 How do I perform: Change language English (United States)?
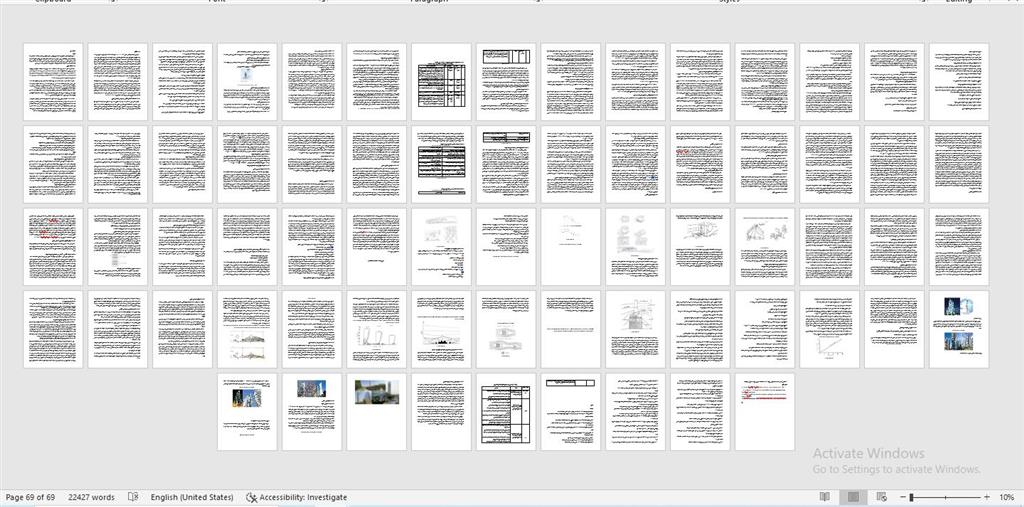coord(192,497)
